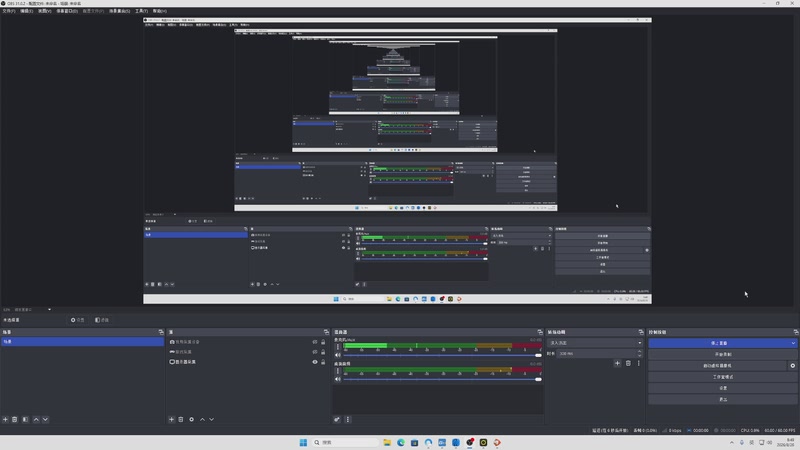Select the highlighted scene in Scenes list
This screenshot has width=800, height=450.
[82, 342]
